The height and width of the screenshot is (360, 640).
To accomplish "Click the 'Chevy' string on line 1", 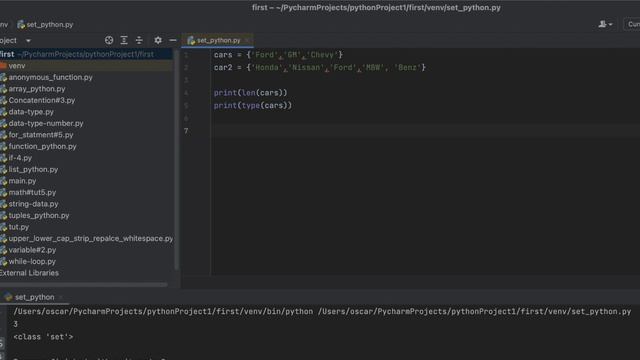I will 322,55.
